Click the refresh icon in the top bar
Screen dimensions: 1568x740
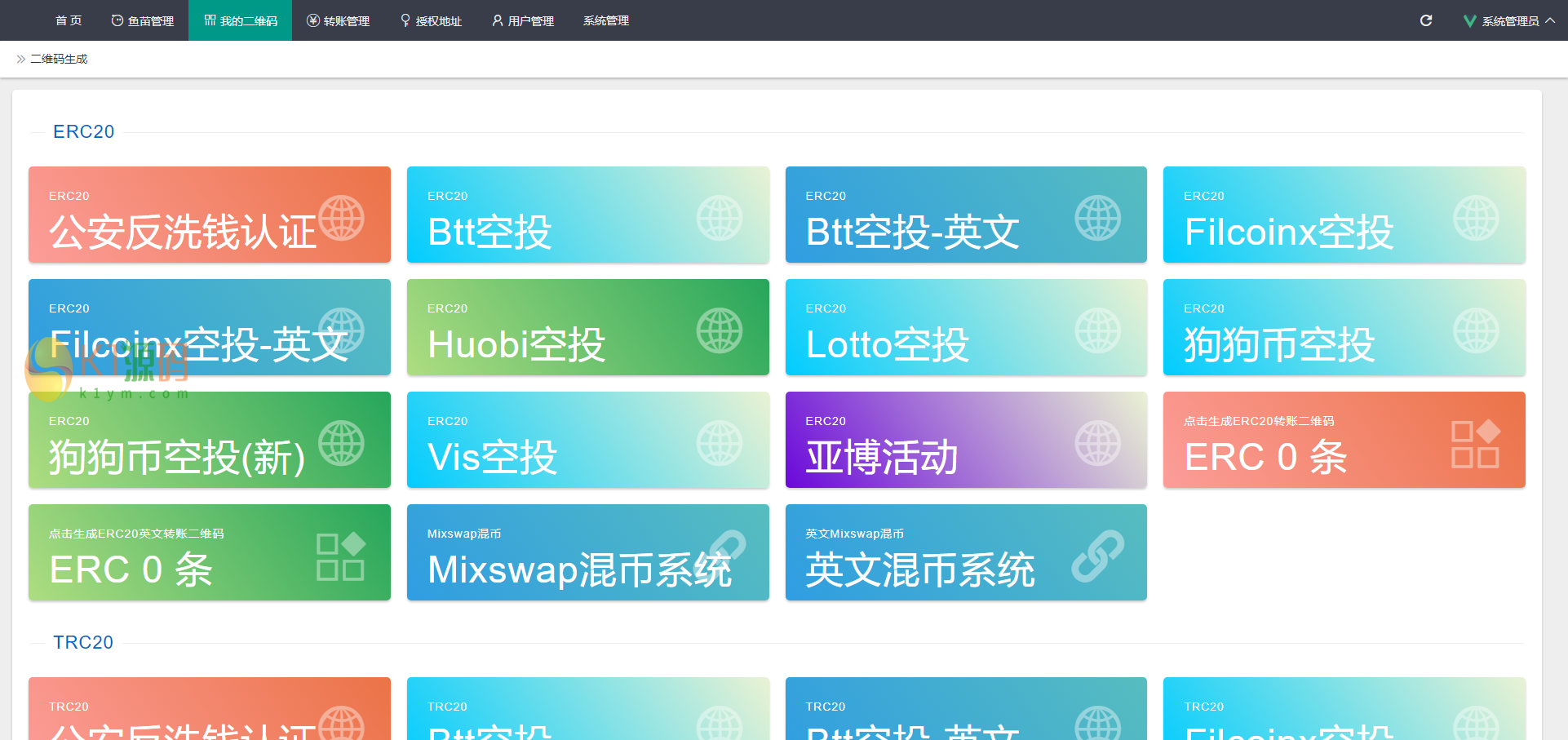pyautogui.click(x=1426, y=20)
